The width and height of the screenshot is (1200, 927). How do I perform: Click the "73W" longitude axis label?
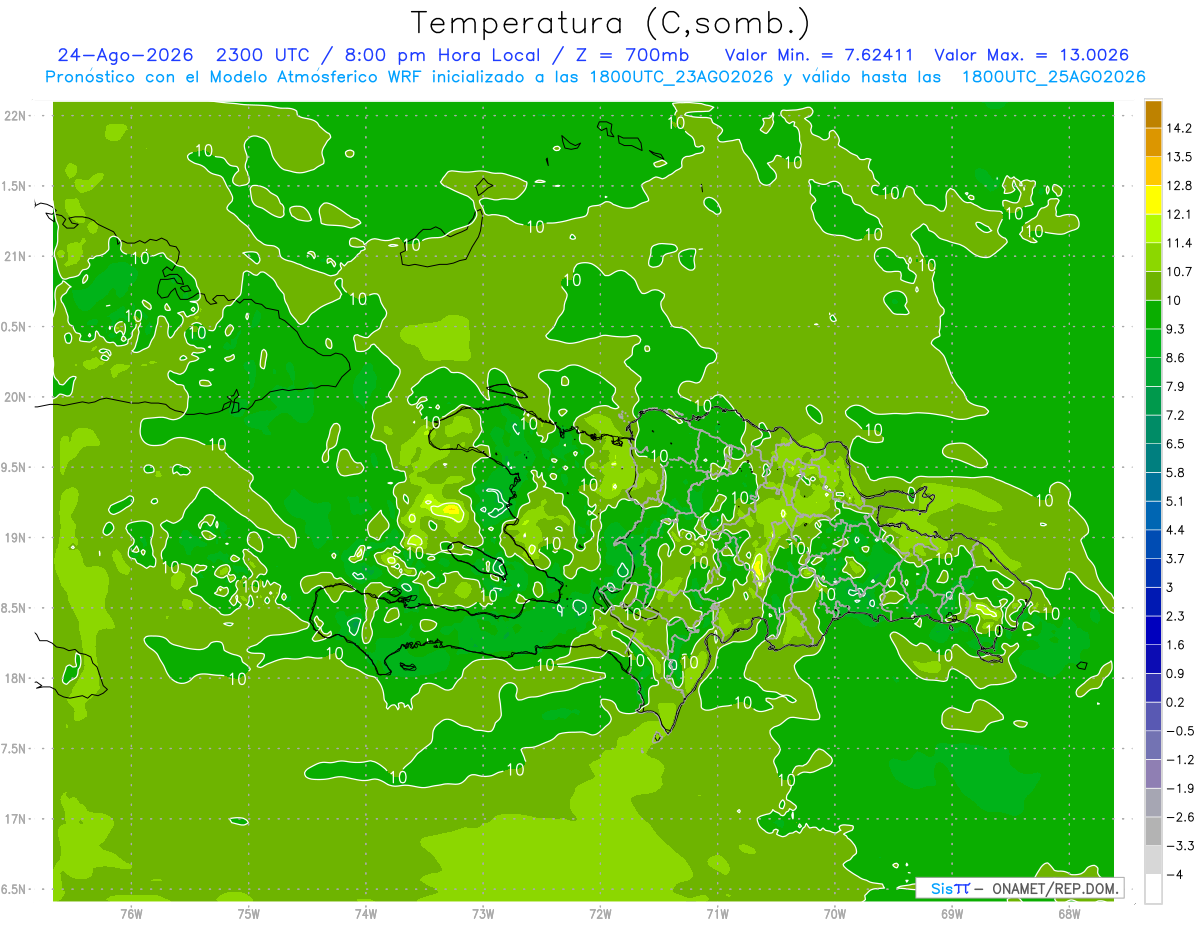[483, 913]
